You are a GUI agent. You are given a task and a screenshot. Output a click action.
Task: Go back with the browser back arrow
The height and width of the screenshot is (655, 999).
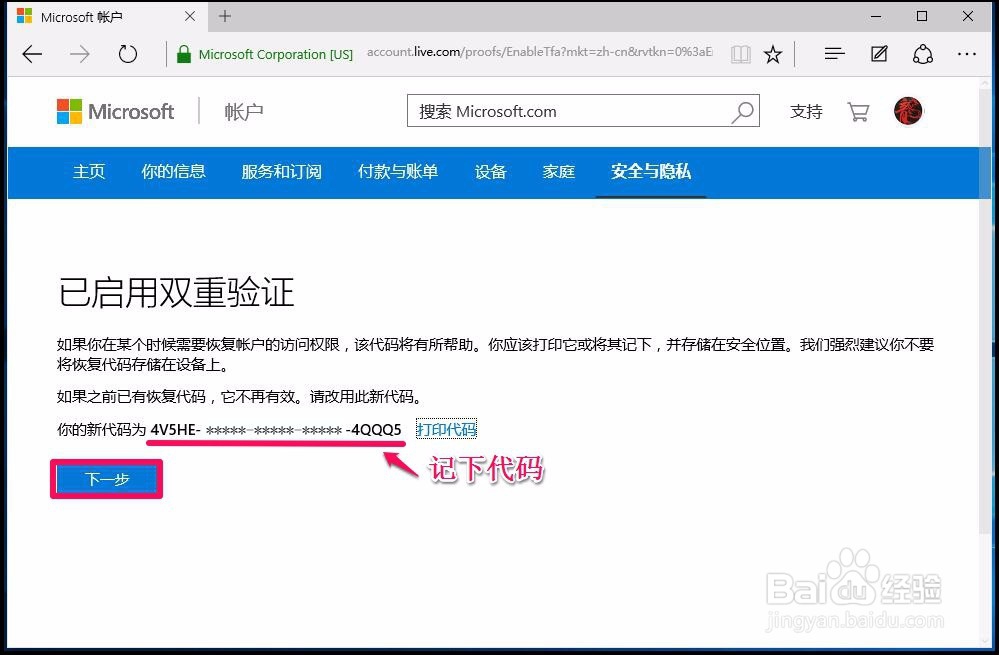click(32, 54)
